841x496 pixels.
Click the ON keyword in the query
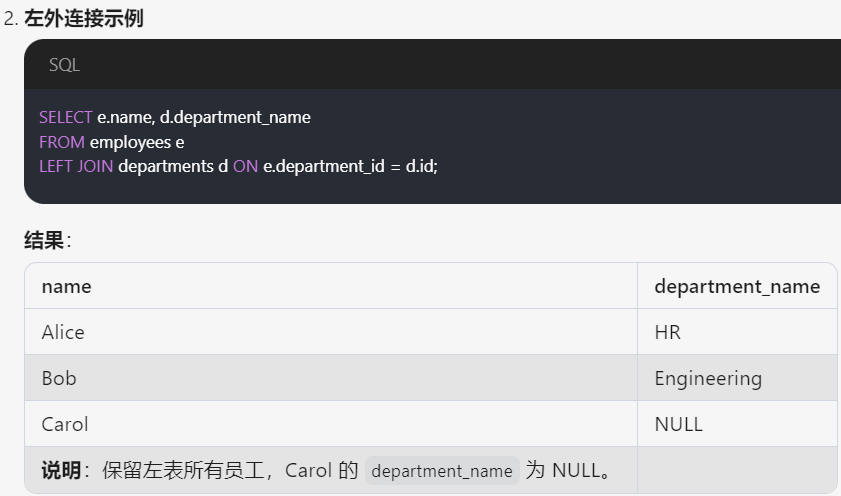click(x=246, y=166)
